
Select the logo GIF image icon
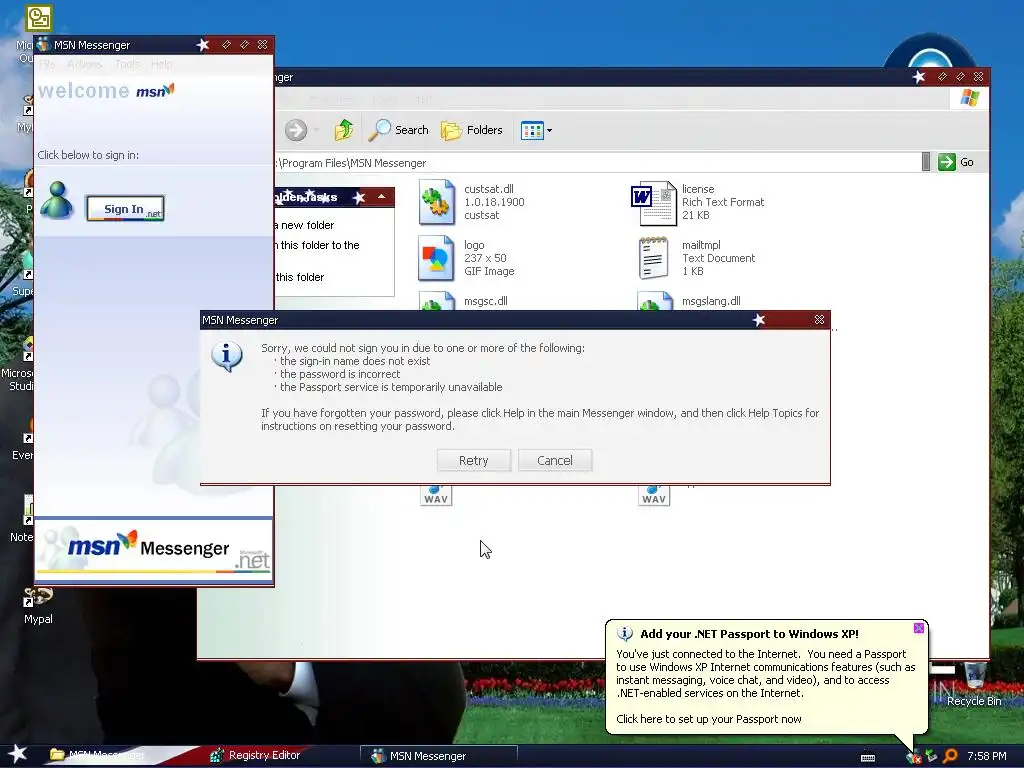coord(436,258)
